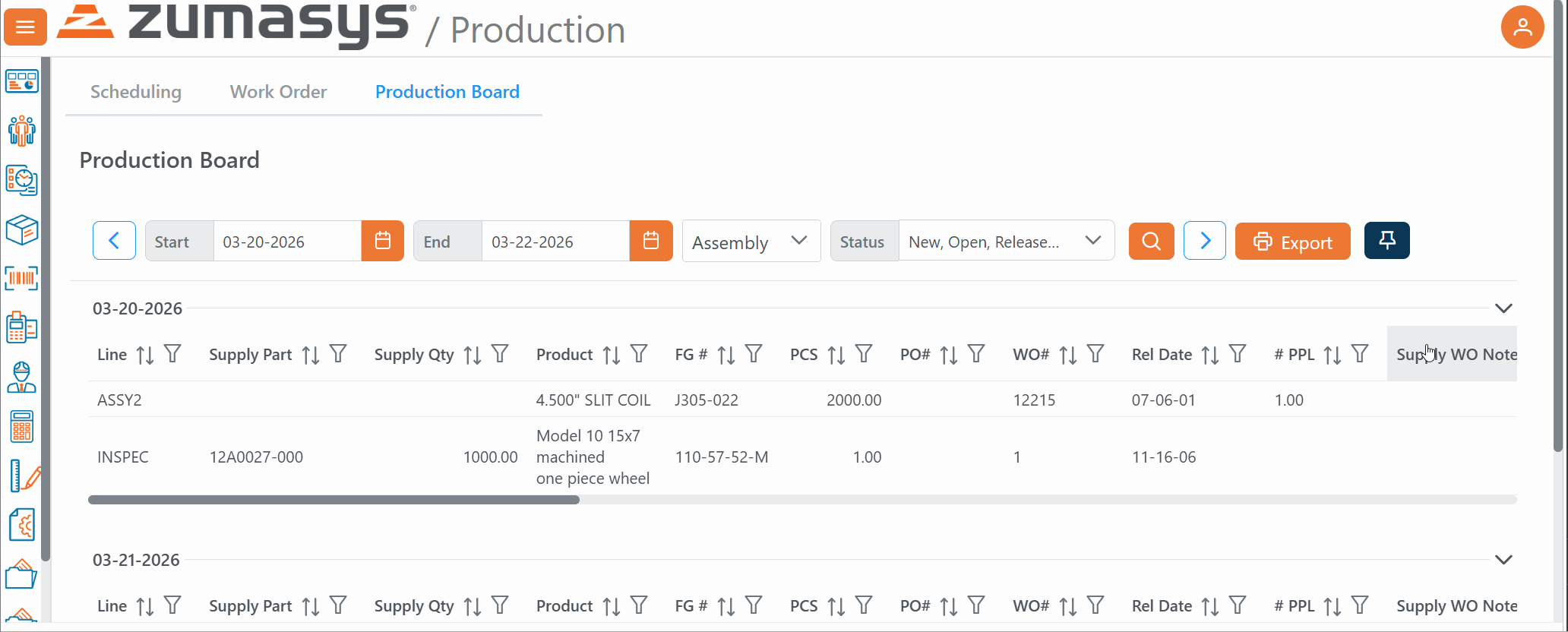Open the box inventory sidebar icon
This screenshot has height=632, width=1568.
coord(22,229)
